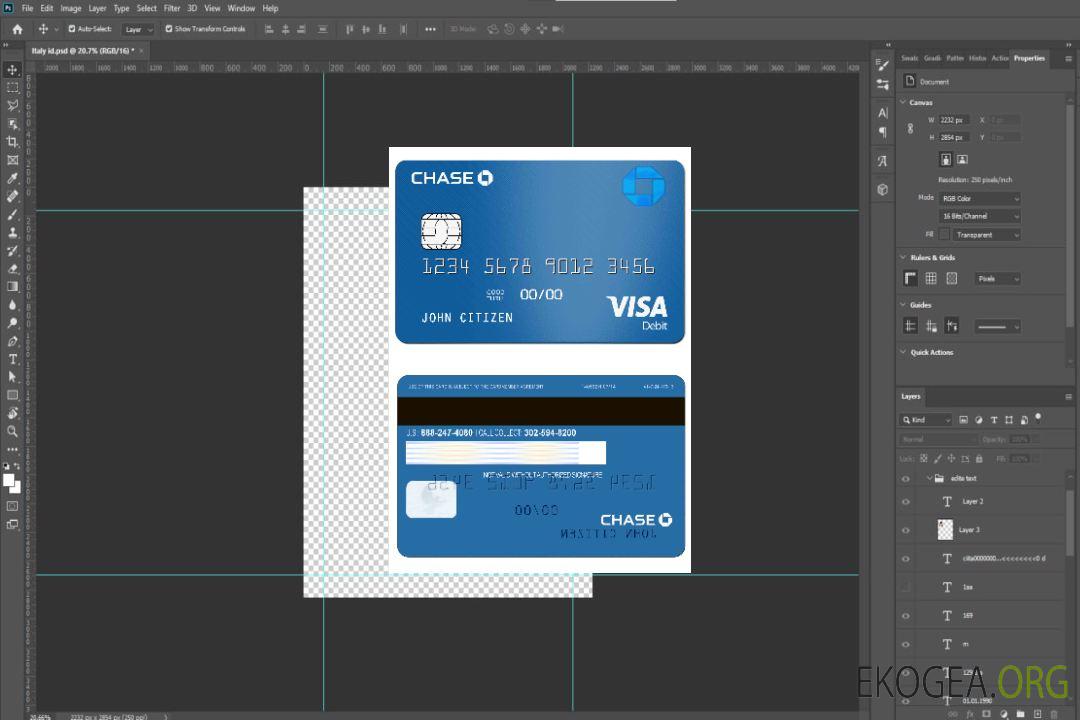Select the Pen tool
The width and height of the screenshot is (1080, 720).
(x=12, y=341)
